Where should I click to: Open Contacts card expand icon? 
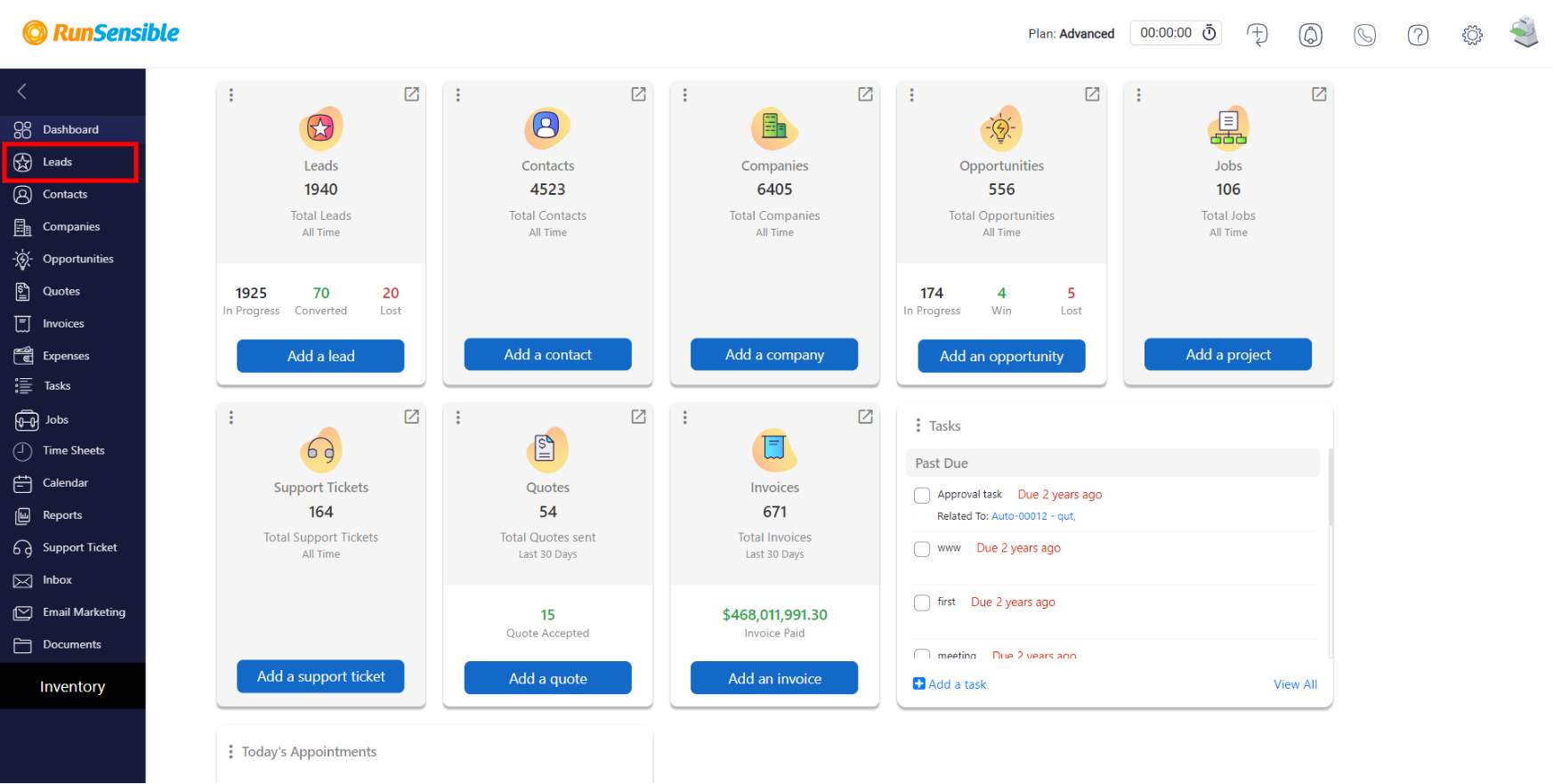coord(638,94)
